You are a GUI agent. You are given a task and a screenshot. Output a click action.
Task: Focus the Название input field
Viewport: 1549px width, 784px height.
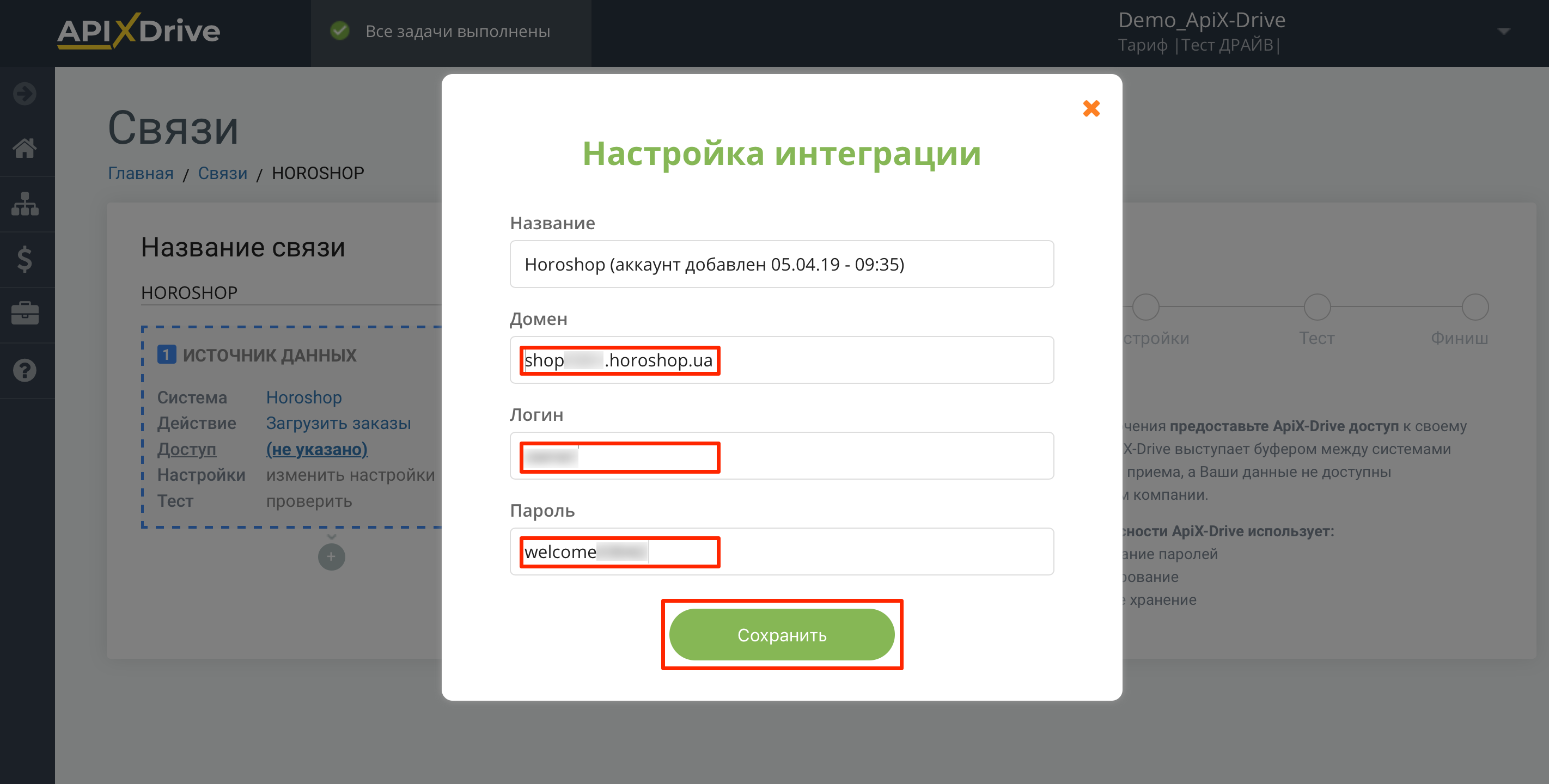tap(782, 264)
